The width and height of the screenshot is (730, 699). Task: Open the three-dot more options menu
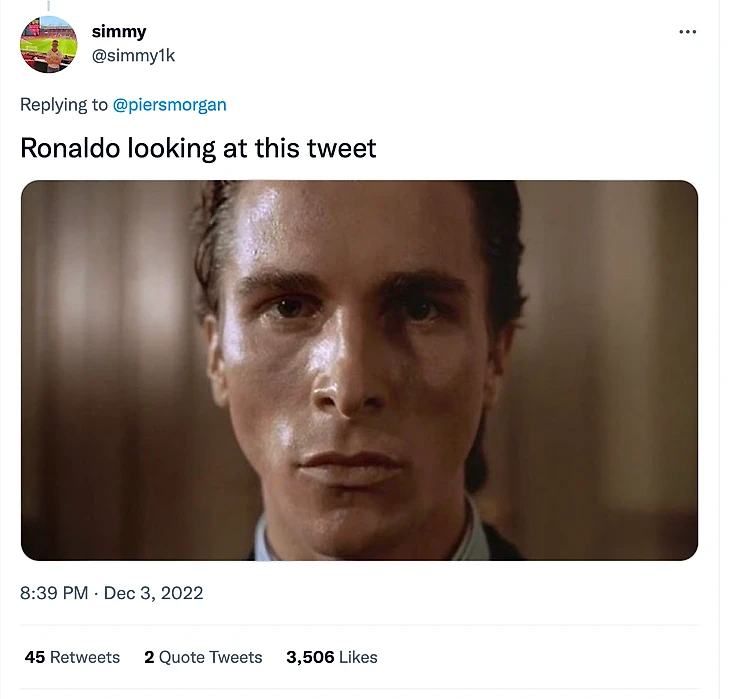coord(687,32)
